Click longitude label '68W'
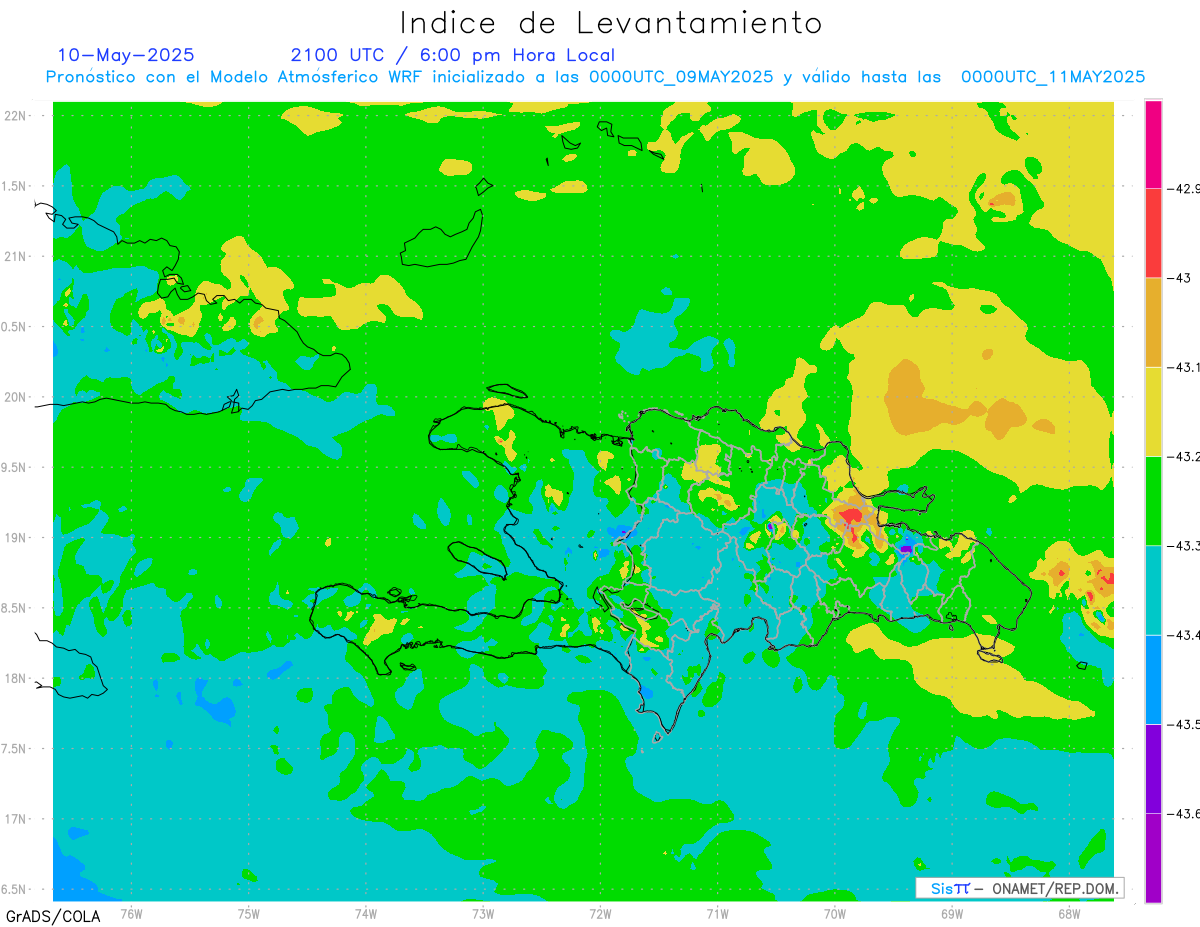The width and height of the screenshot is (1200, 927). [x=1069, y=913]
